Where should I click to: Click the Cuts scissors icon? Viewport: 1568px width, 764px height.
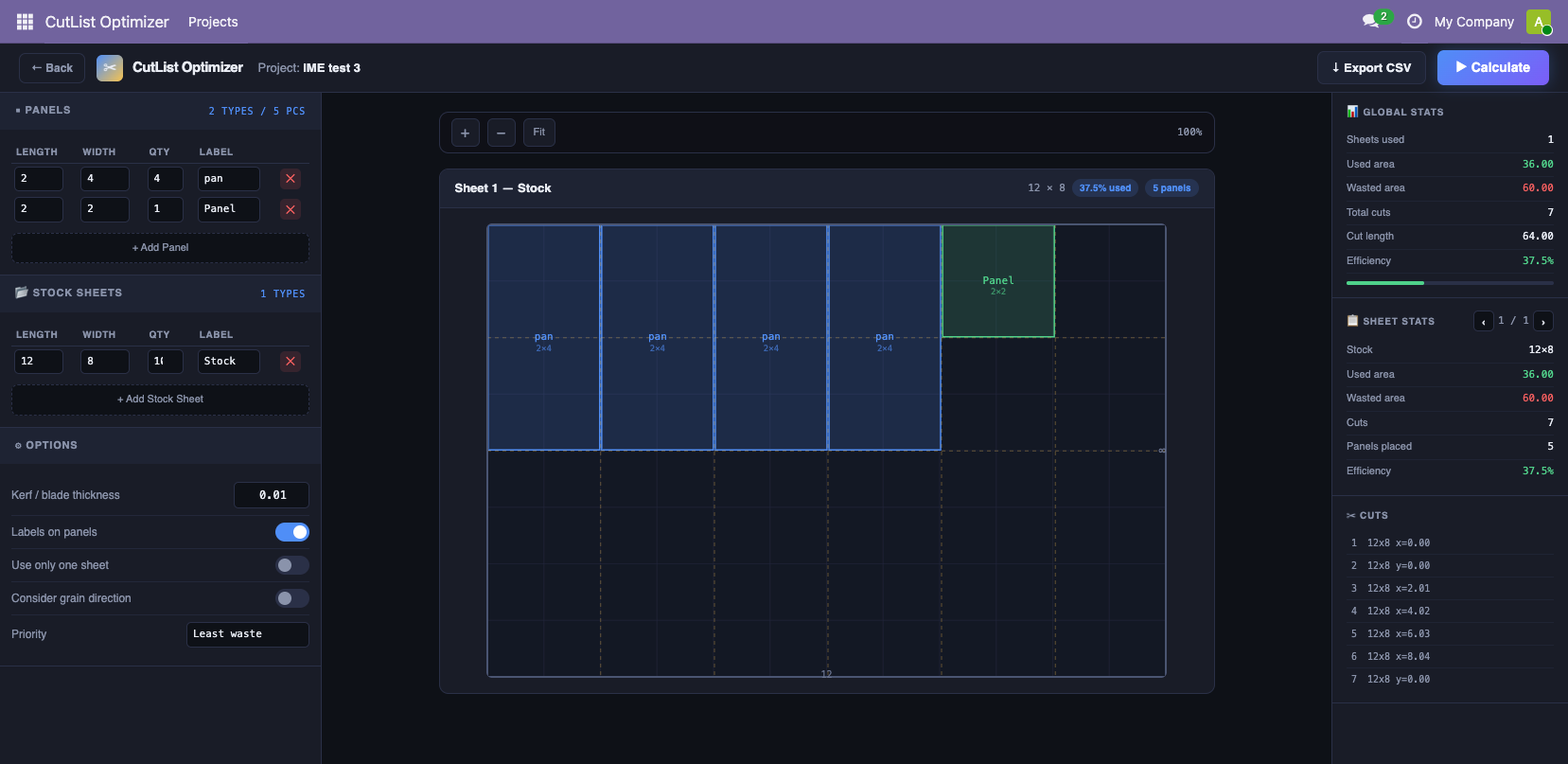tap(1351, 516)
